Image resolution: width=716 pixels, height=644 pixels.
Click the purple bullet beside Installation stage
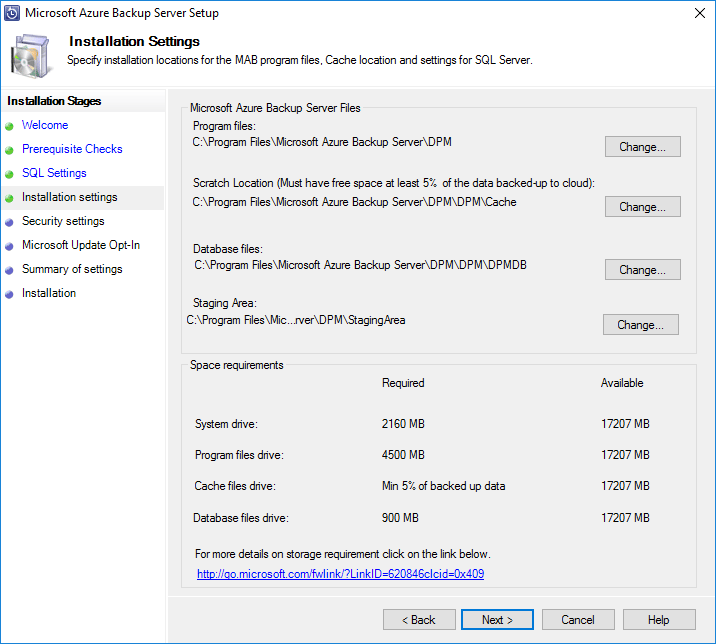(9, 295)
